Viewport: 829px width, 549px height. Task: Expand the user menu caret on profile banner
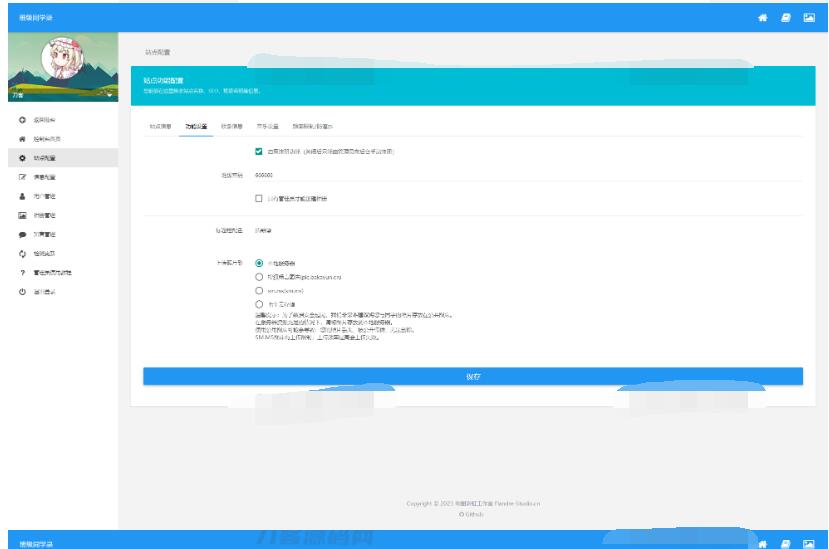108,95
